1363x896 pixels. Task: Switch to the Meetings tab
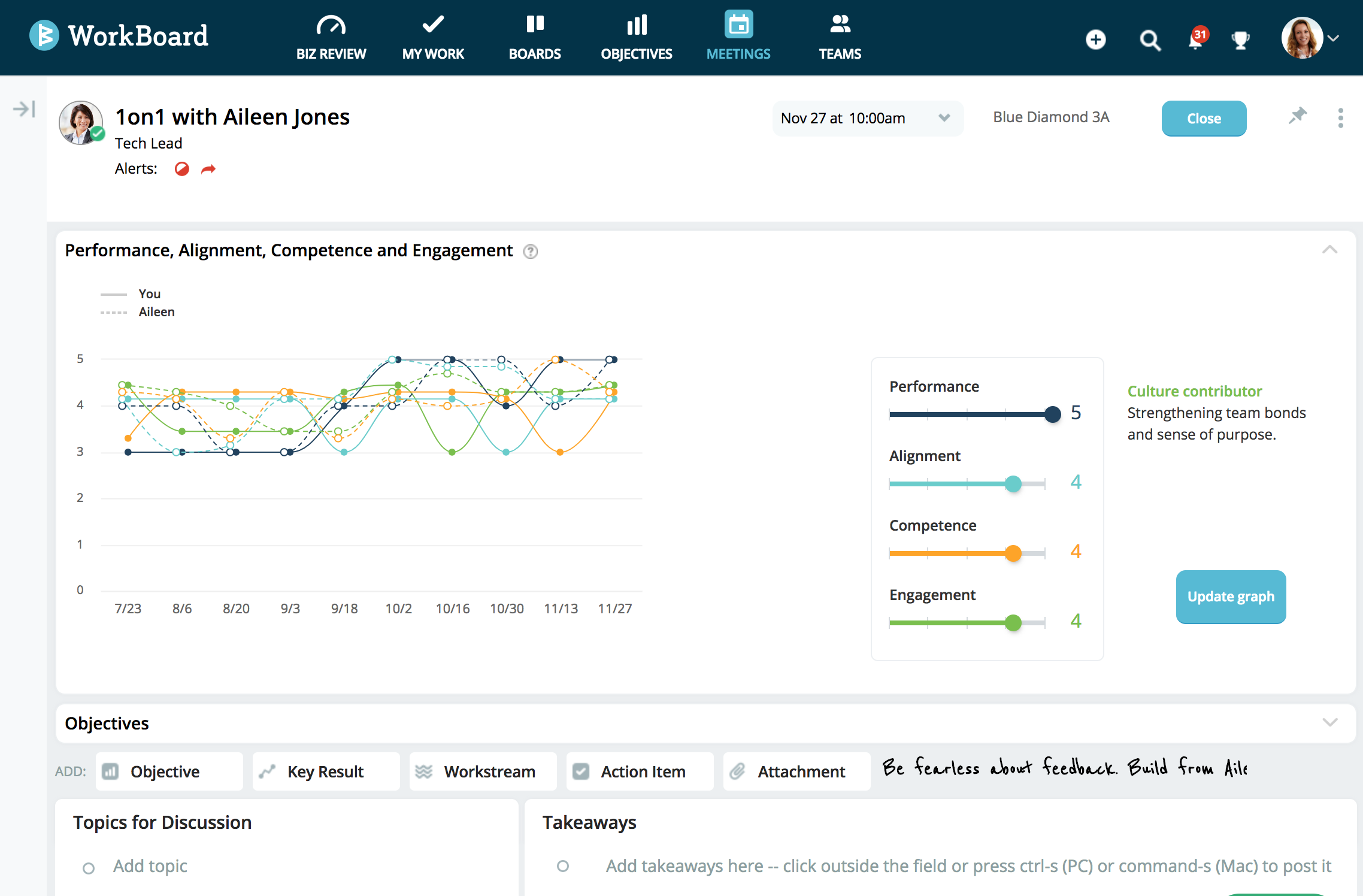pos(738,37)
